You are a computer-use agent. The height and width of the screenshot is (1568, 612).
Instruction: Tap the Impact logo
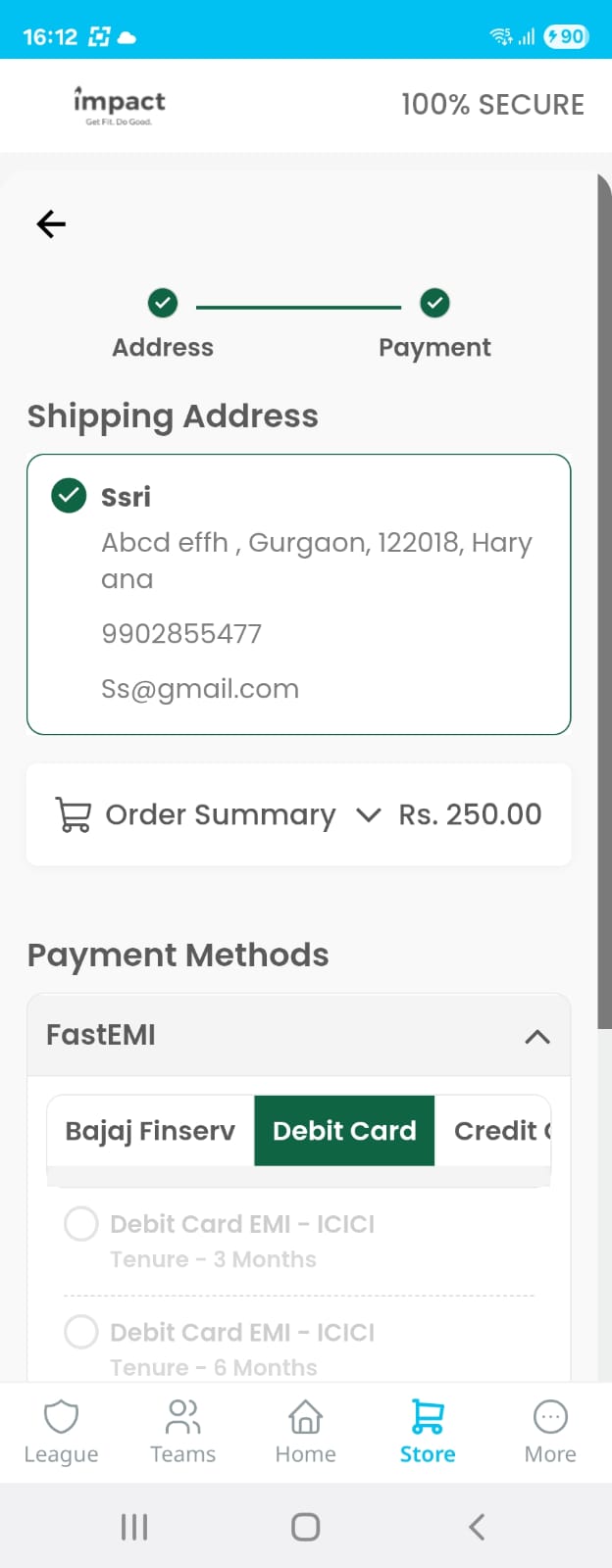point(119,105)
